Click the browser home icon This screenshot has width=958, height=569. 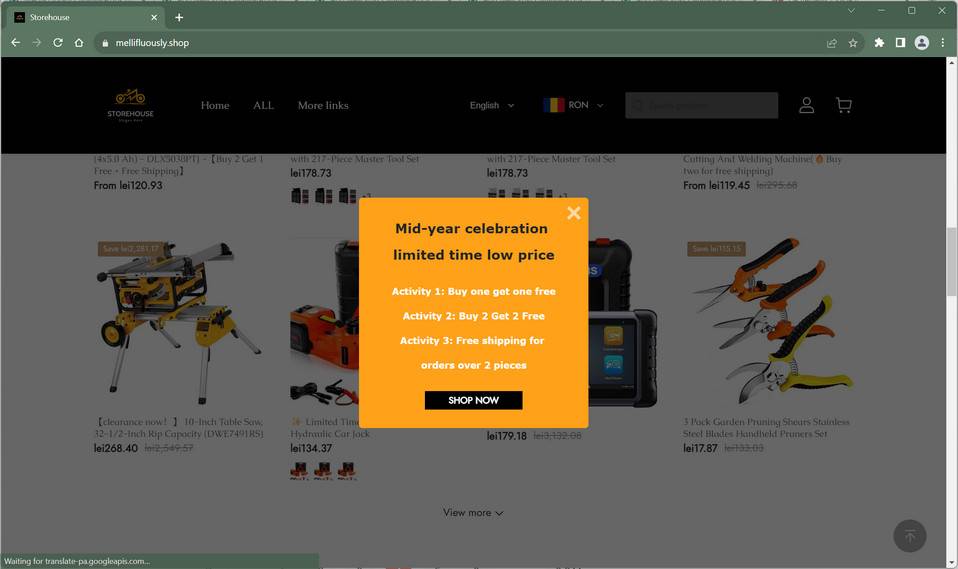pyautogui.click(x=79, y=43)
